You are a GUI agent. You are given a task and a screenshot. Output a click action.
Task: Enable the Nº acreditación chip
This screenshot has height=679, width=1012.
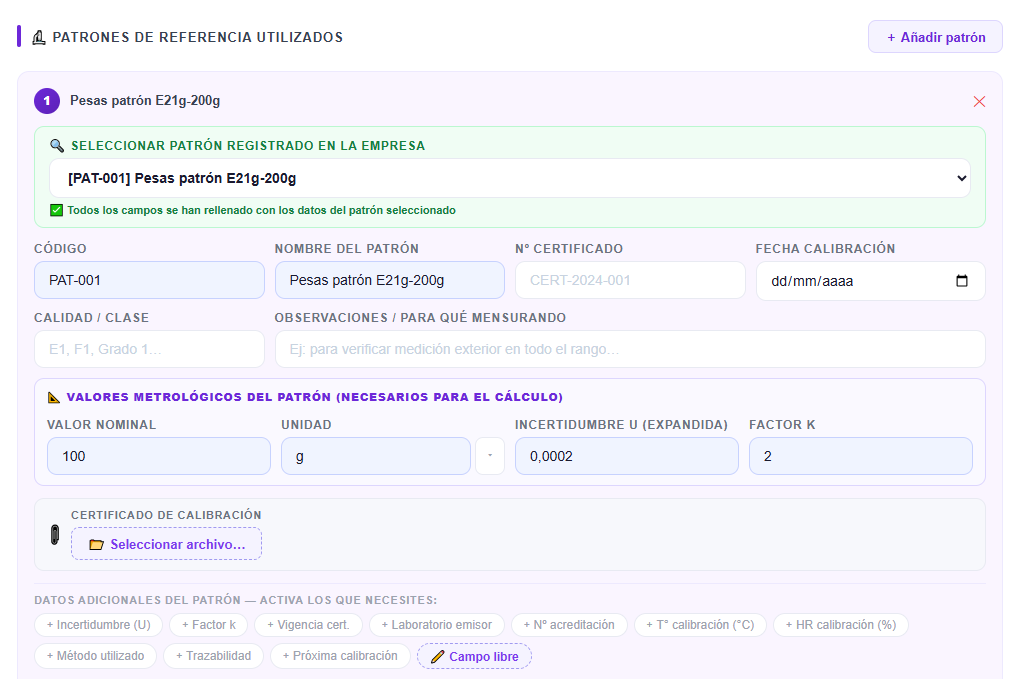(569, 625)
